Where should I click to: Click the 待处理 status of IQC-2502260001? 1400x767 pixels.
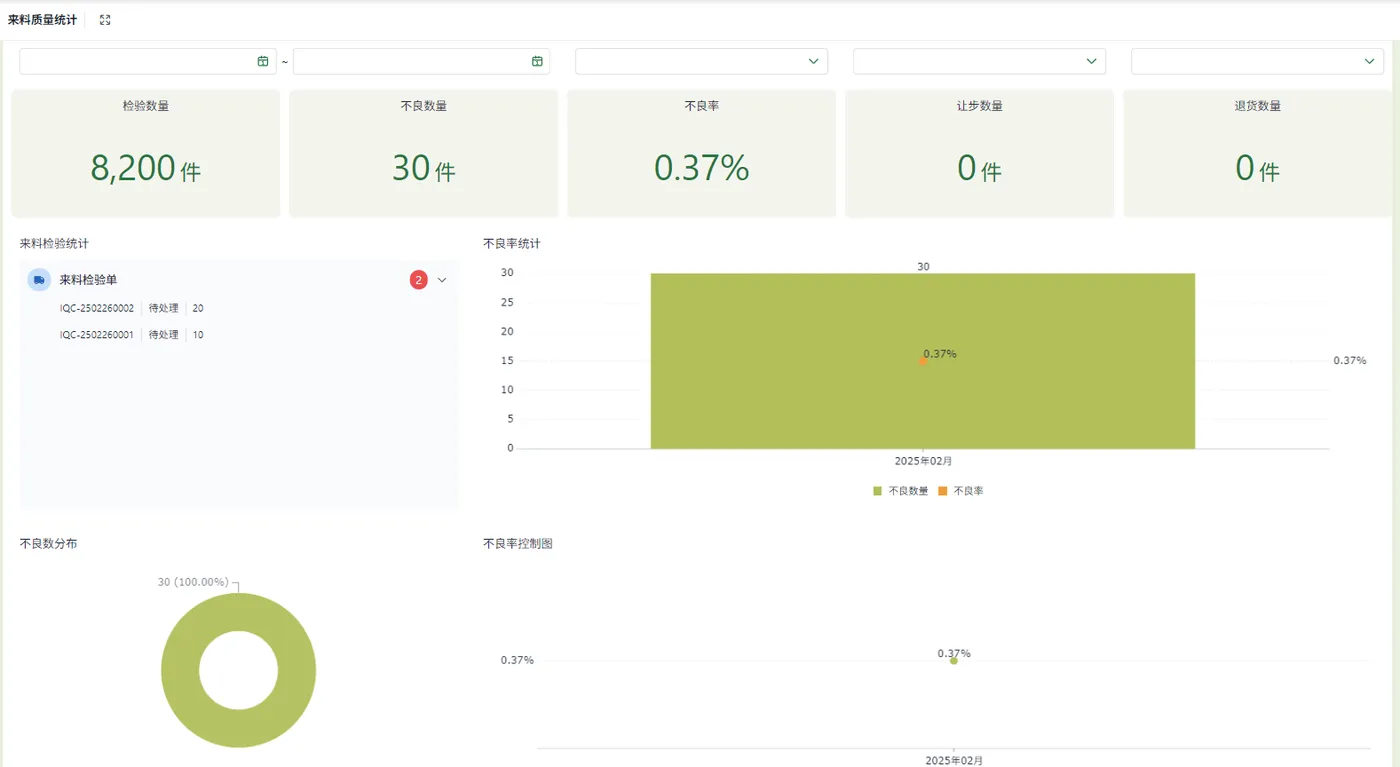click(x=163, y=335)
